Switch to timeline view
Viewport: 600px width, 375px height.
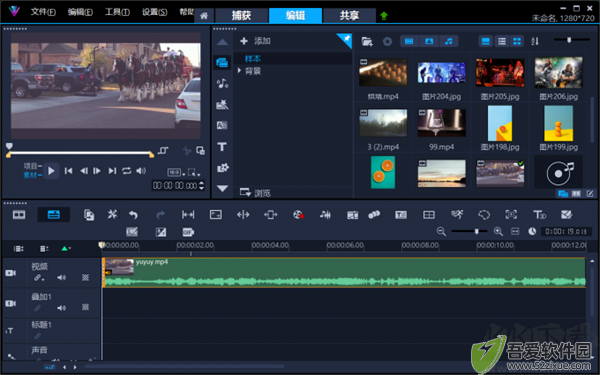(54, 215)
